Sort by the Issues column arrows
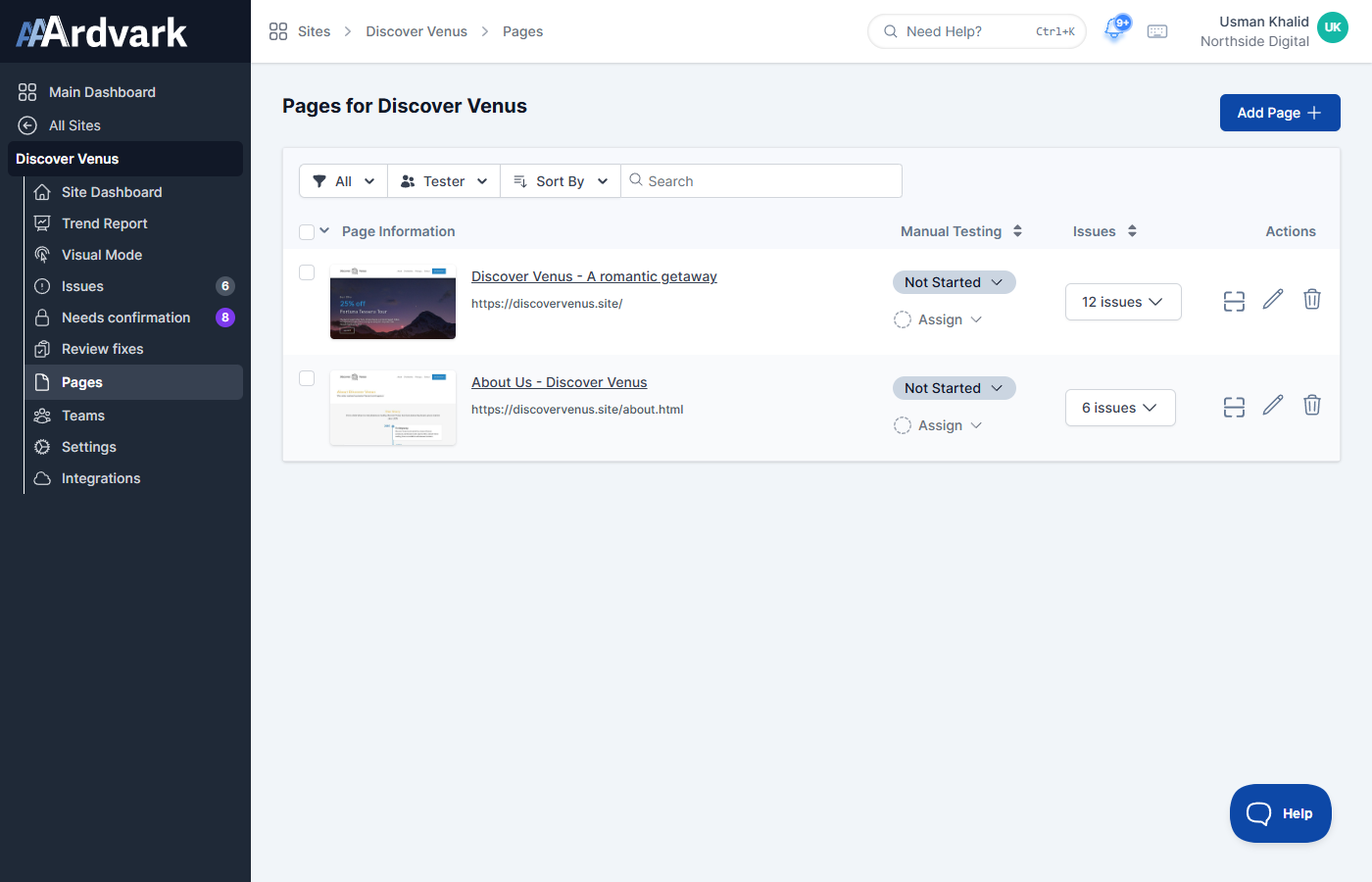Viewport: 1372px width, 882px height. coord(1132,231)
